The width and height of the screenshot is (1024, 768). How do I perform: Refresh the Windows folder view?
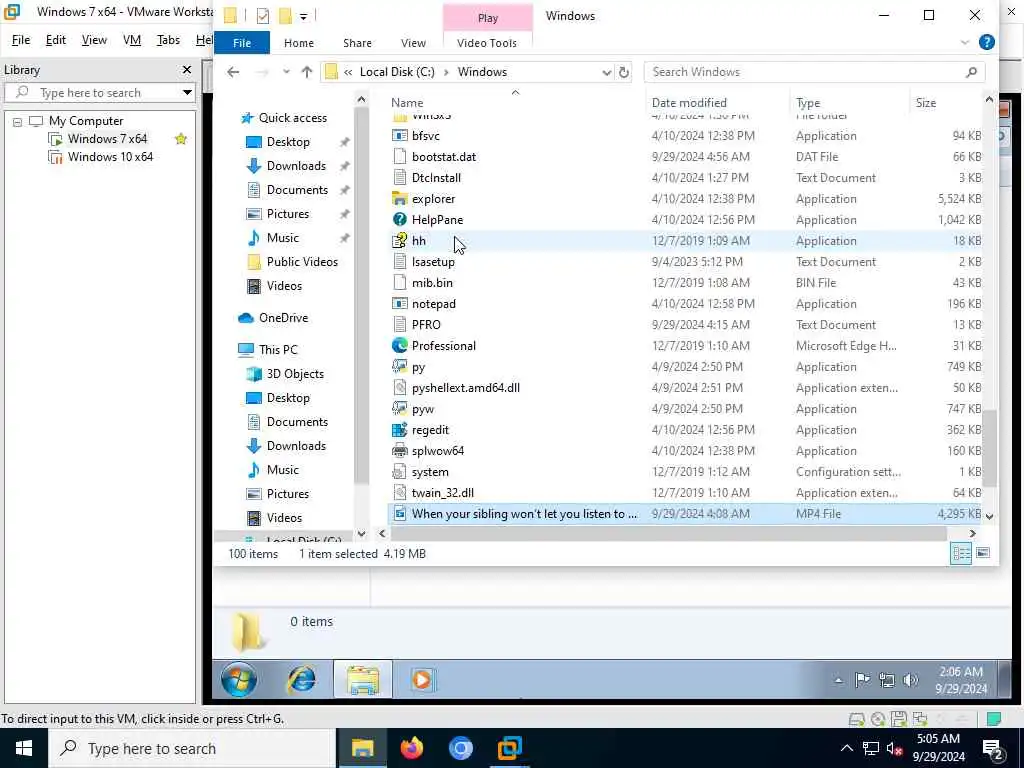tap(624, 72)
